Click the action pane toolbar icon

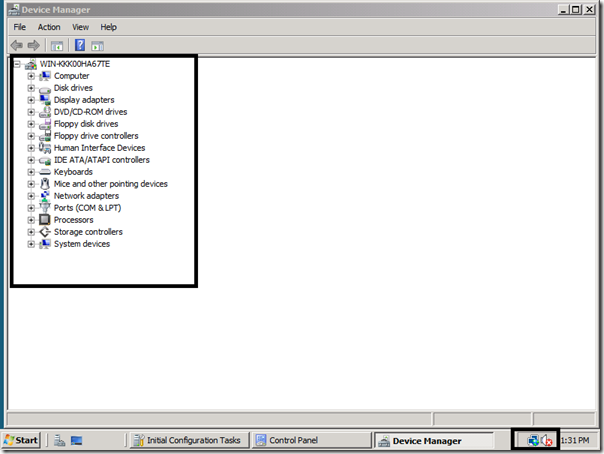tap(97, 46)
